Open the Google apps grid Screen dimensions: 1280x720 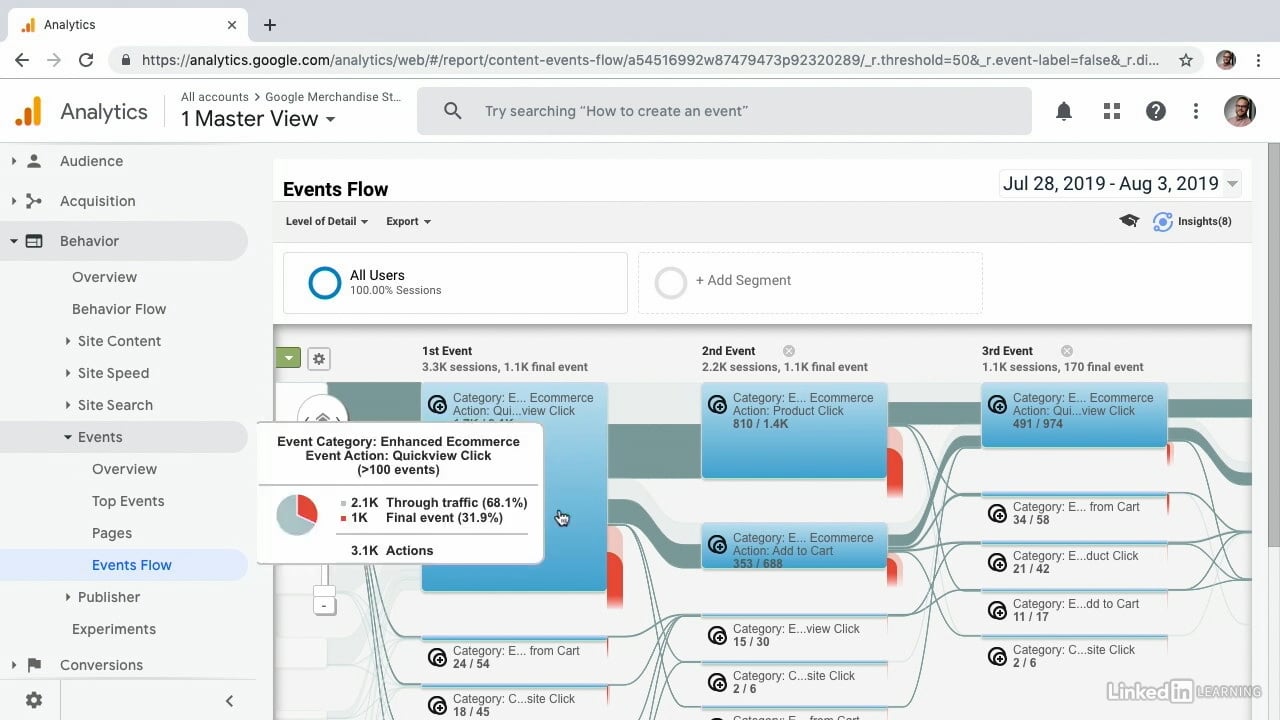click(1112, 111)
